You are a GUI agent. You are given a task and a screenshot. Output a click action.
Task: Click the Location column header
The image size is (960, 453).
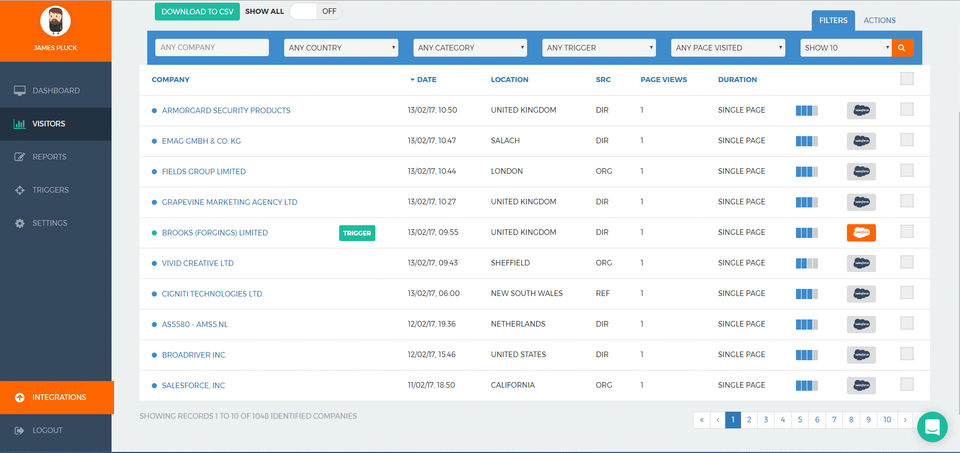coord(509,80)
